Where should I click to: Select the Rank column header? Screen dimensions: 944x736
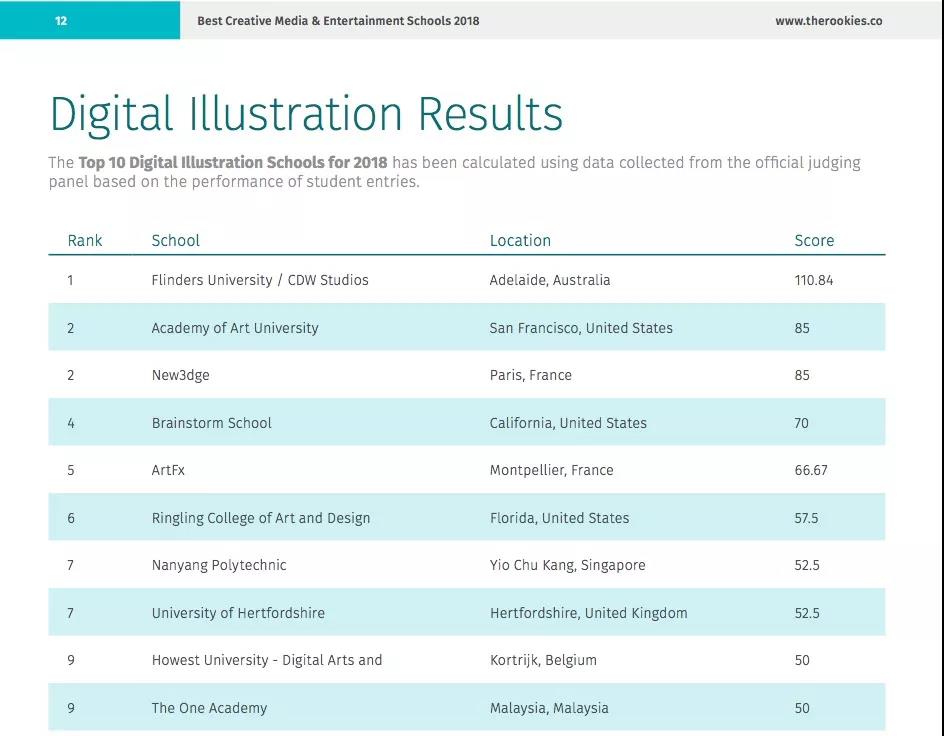[x=85, y=240]
